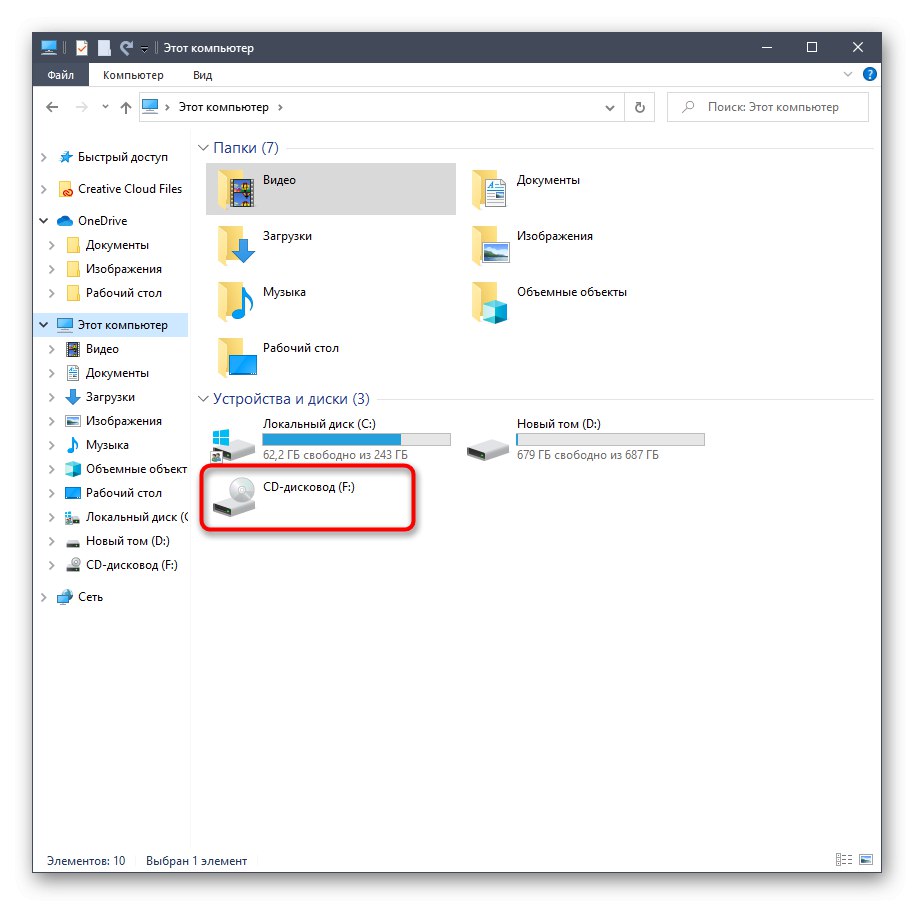Open address bar history dropdown
This screenshot has height=905, width=914.
coord(610,107)
